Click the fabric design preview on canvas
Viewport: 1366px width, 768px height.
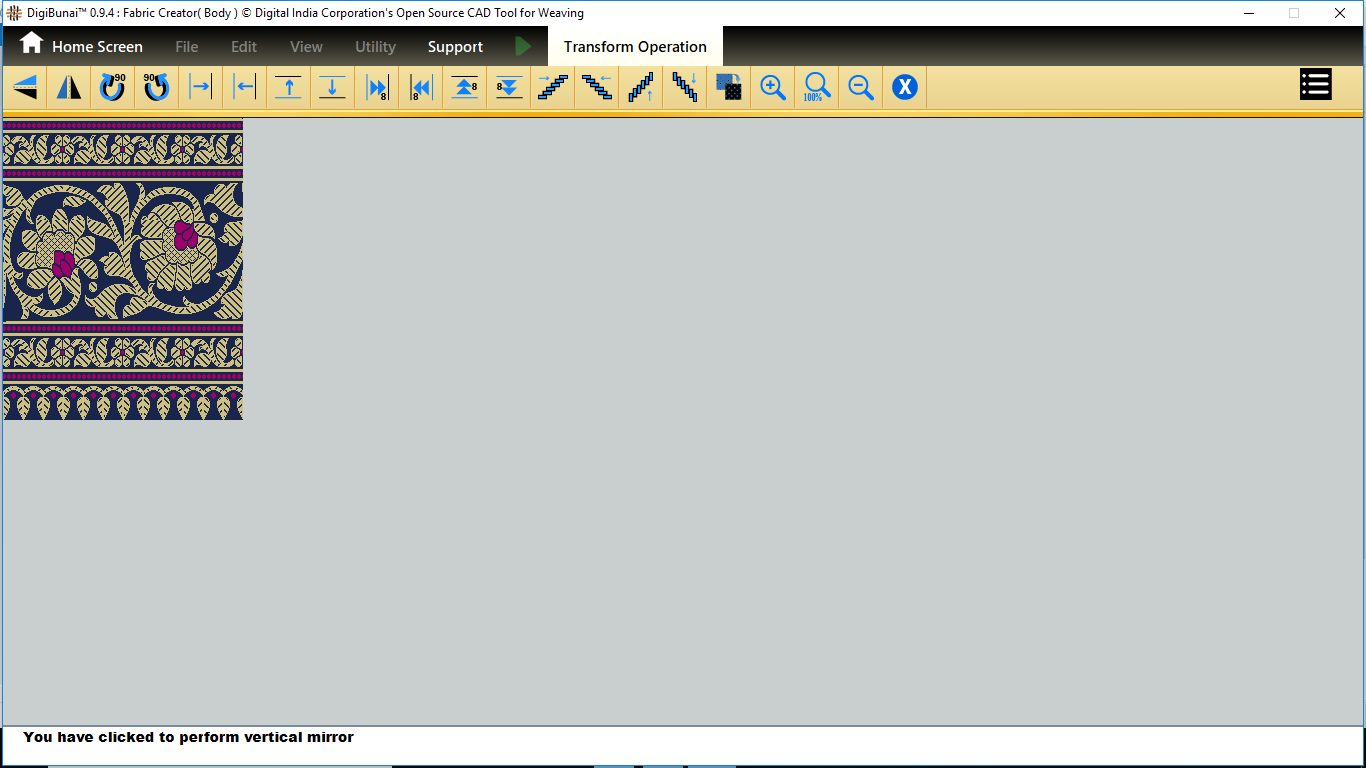(x=123, y=270)
